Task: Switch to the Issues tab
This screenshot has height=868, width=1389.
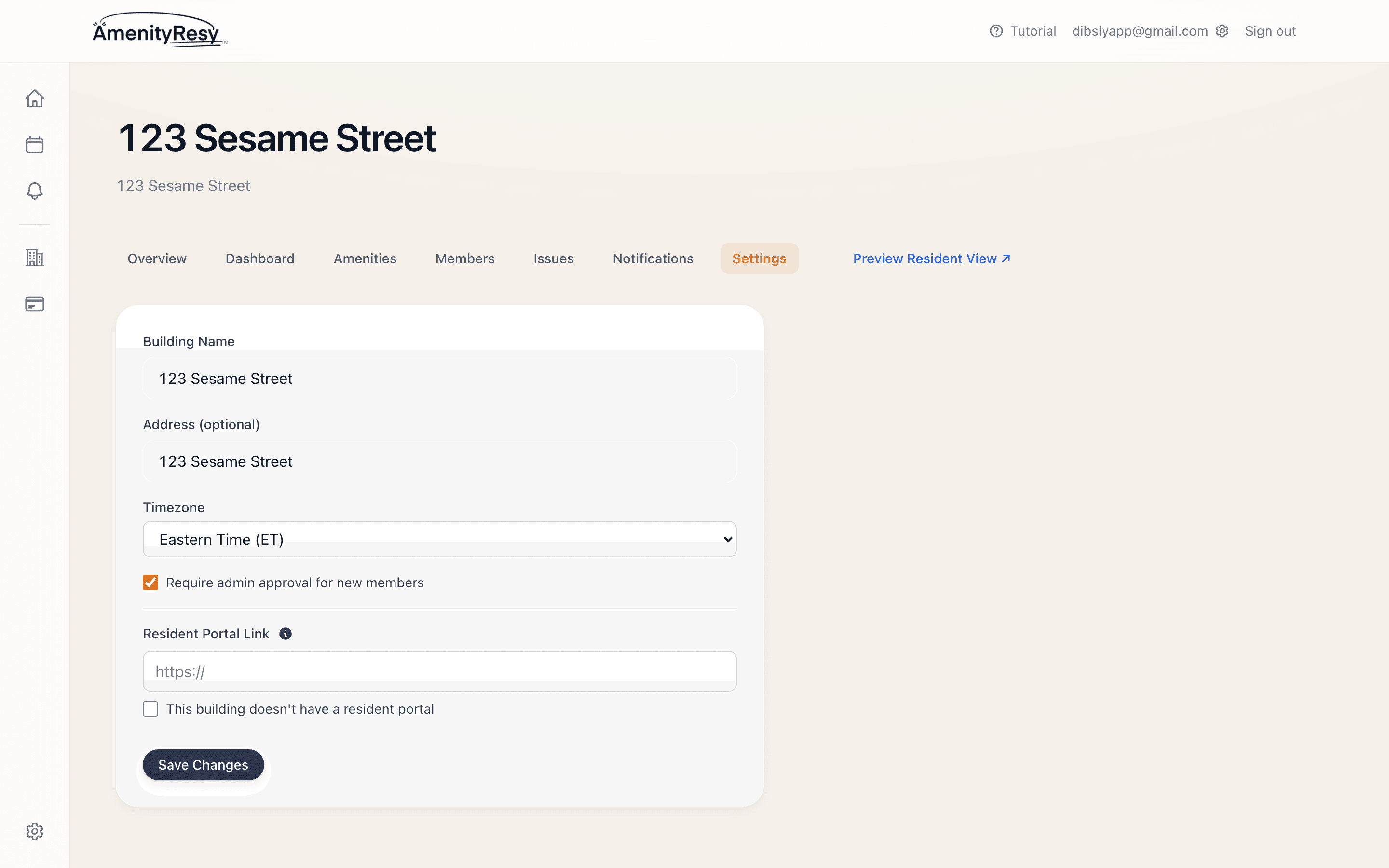Action: [x=553, y=258]
